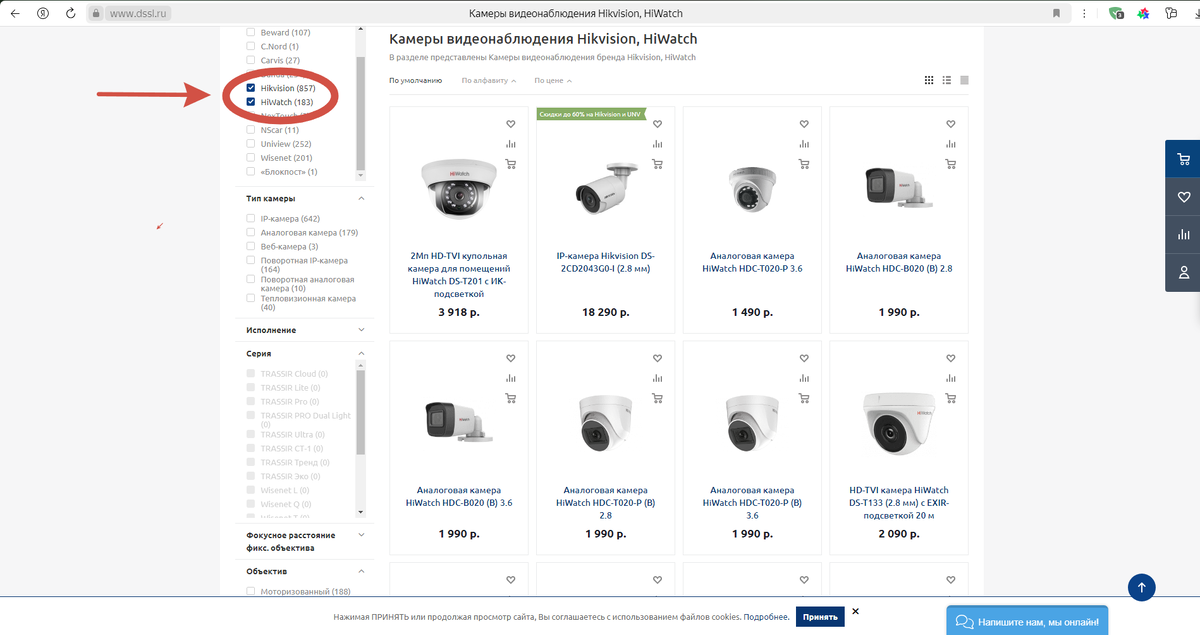Add Hikvision DS-2CD2043G0-I to cart

click(x=657, y=164)
